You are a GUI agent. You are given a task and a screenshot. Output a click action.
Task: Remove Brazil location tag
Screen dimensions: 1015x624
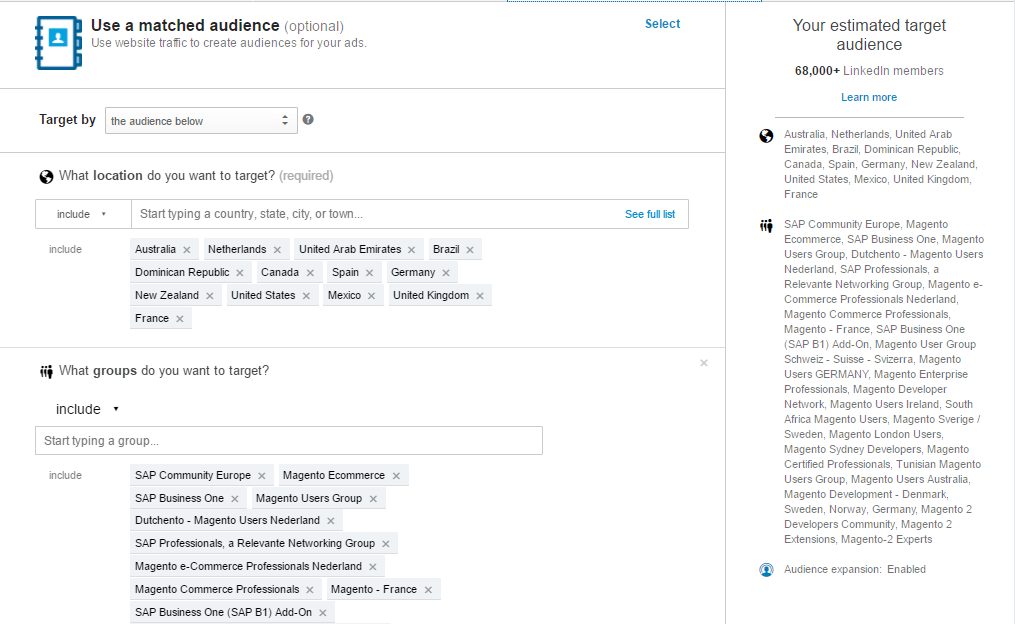coord(470,250)
